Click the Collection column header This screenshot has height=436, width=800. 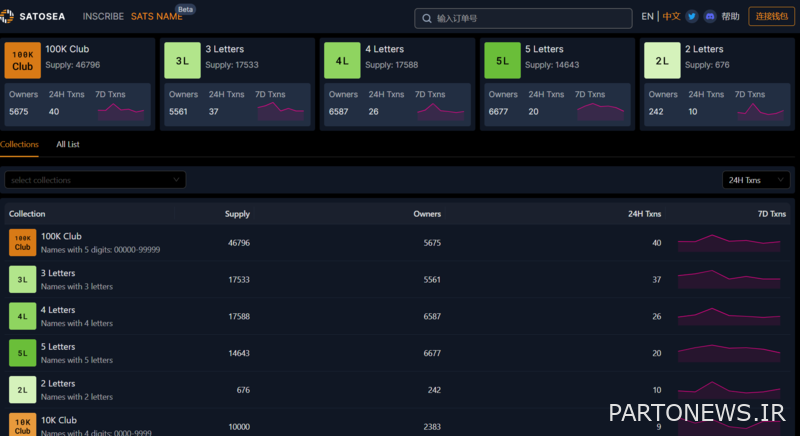[27, 214]
